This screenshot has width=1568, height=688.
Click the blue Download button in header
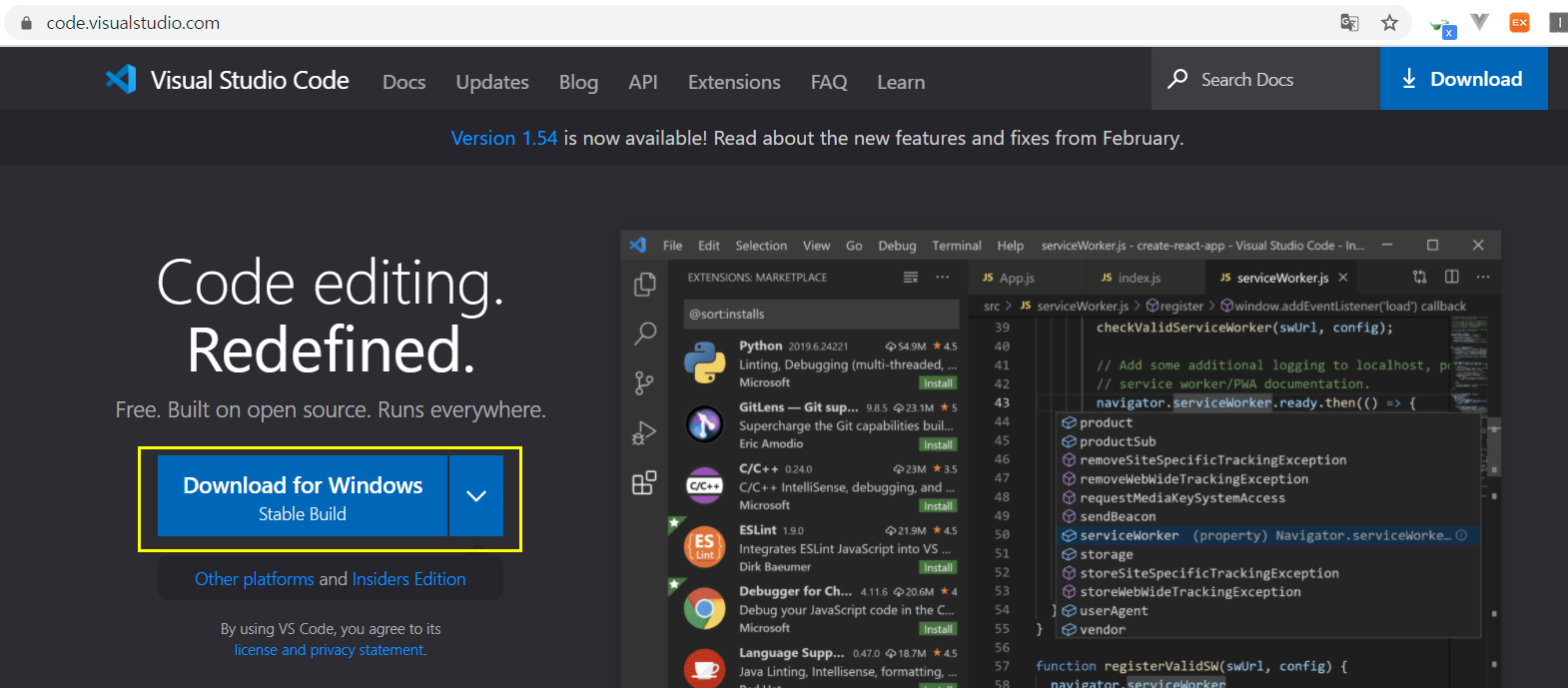(1463, 79)
